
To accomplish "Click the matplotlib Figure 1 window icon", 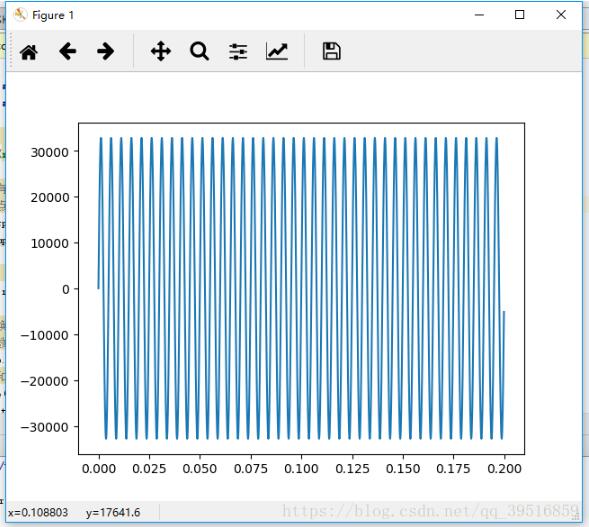I will (x=20, y=15).
